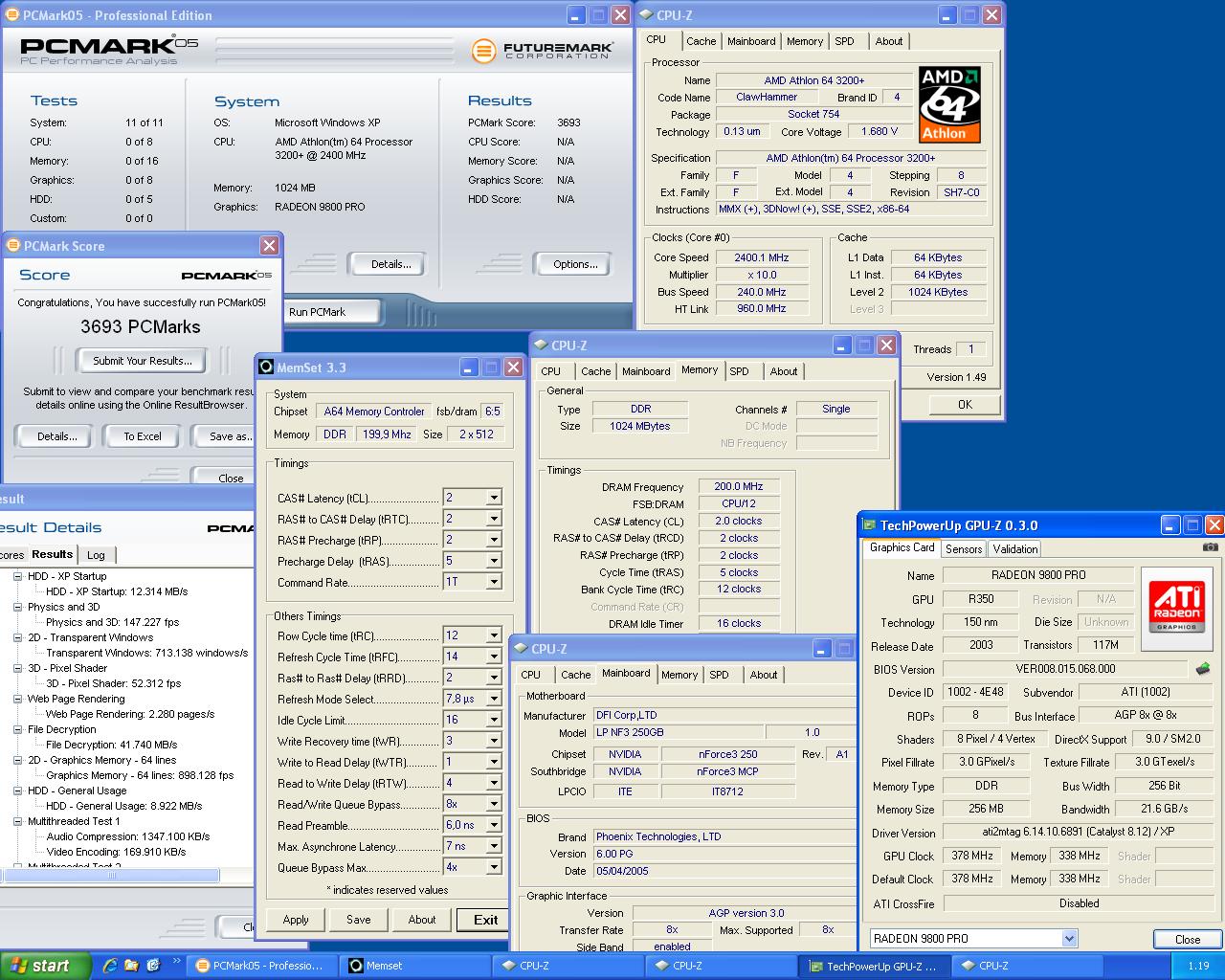
Task: Open the Command Rate dropdown in MemSet
Action: point(494,582)
